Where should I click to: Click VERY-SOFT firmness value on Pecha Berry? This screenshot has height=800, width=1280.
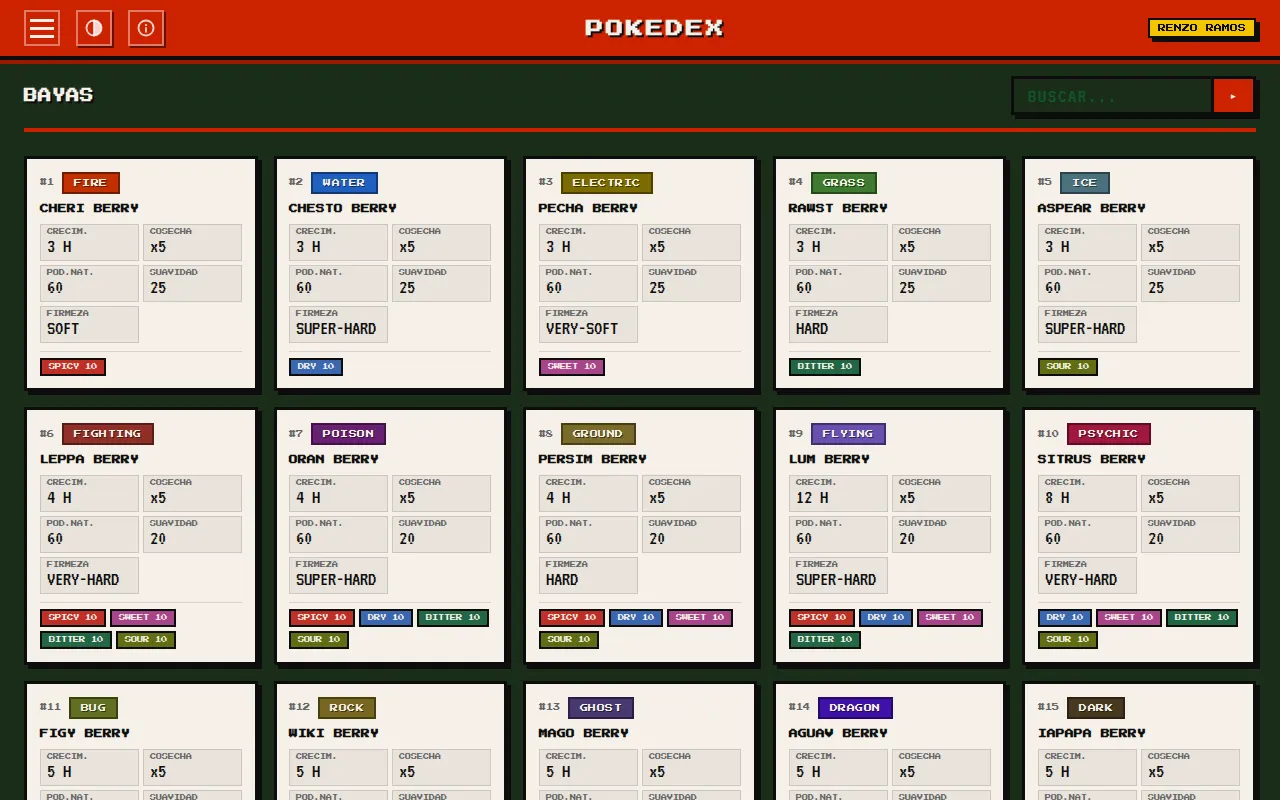[582, 329]
